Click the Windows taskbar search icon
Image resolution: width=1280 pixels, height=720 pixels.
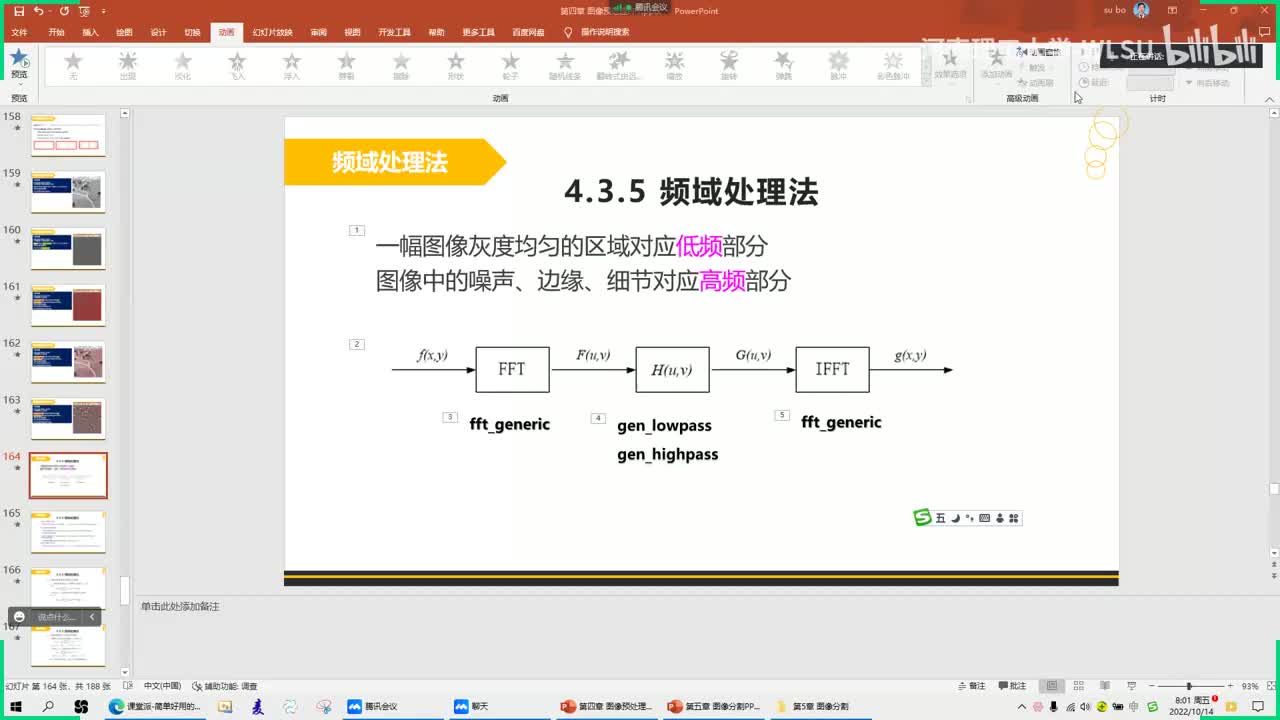point(48,706)
